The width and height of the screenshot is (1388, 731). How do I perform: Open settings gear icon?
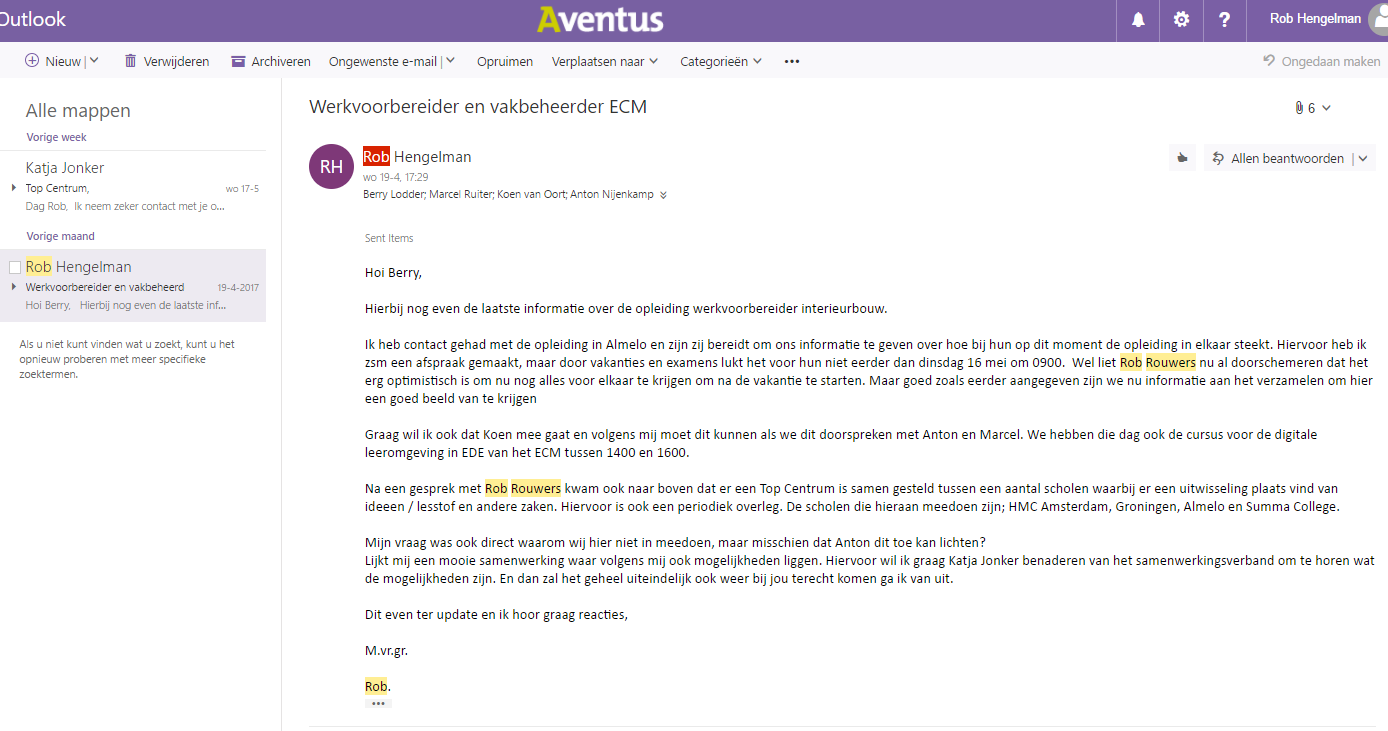[1181, 20]
